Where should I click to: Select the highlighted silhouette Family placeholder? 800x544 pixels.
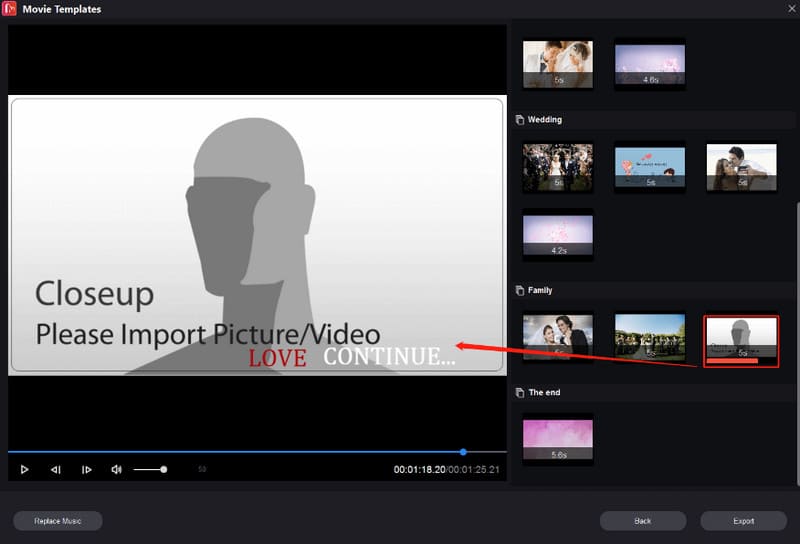(x=741, y=340)
